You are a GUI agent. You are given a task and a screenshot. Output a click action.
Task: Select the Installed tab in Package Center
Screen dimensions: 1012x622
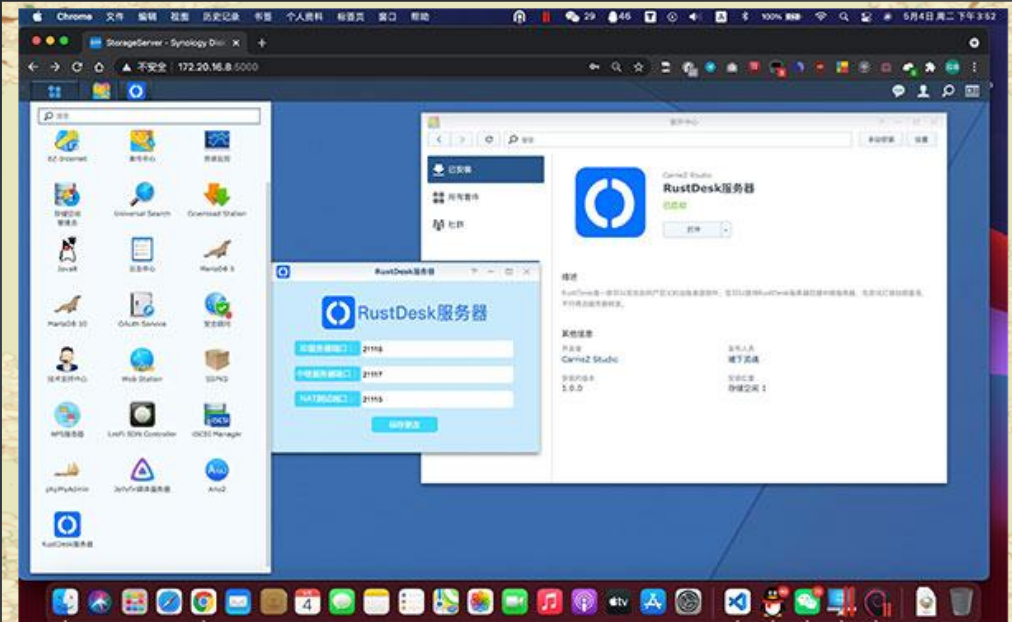click(x=486, y=170)
